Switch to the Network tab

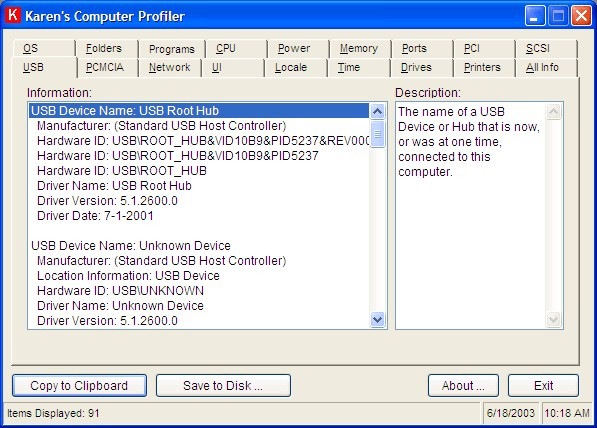170,67
